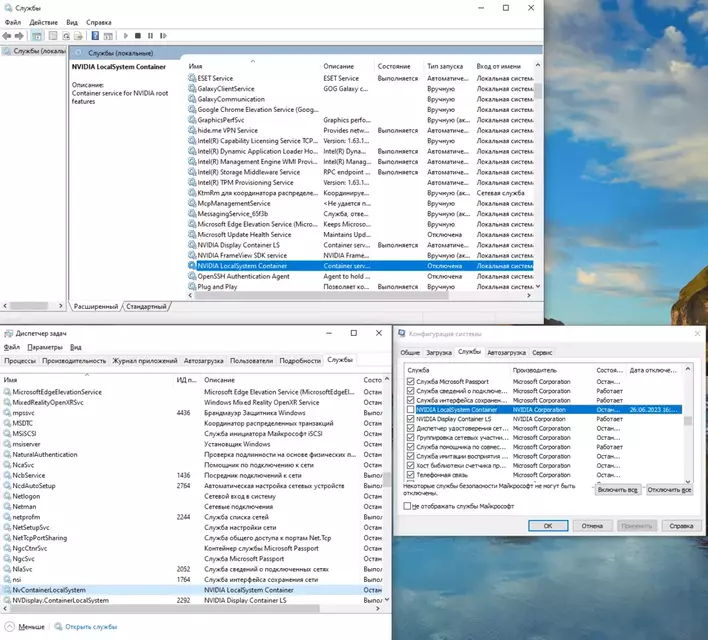Image resolution: width=708 pixels, height=640 pixels.
Task: Switch to Стандартный tab in Services
Action: 146,306
